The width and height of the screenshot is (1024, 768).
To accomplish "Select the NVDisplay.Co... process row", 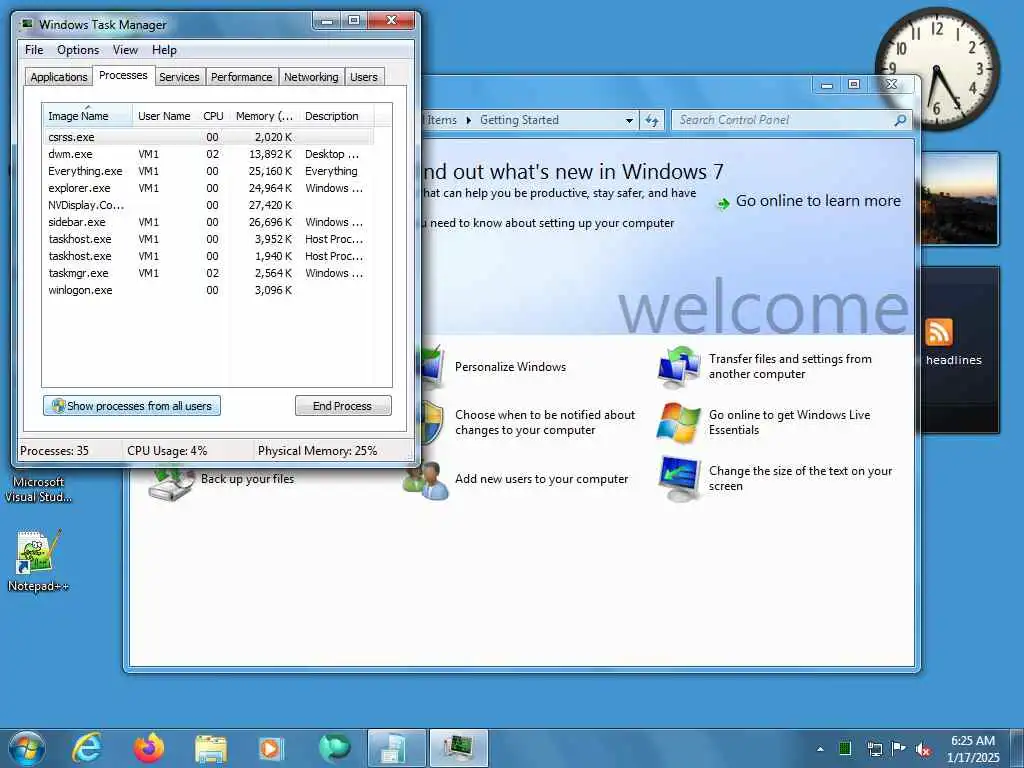I will [x=209, y=205].
